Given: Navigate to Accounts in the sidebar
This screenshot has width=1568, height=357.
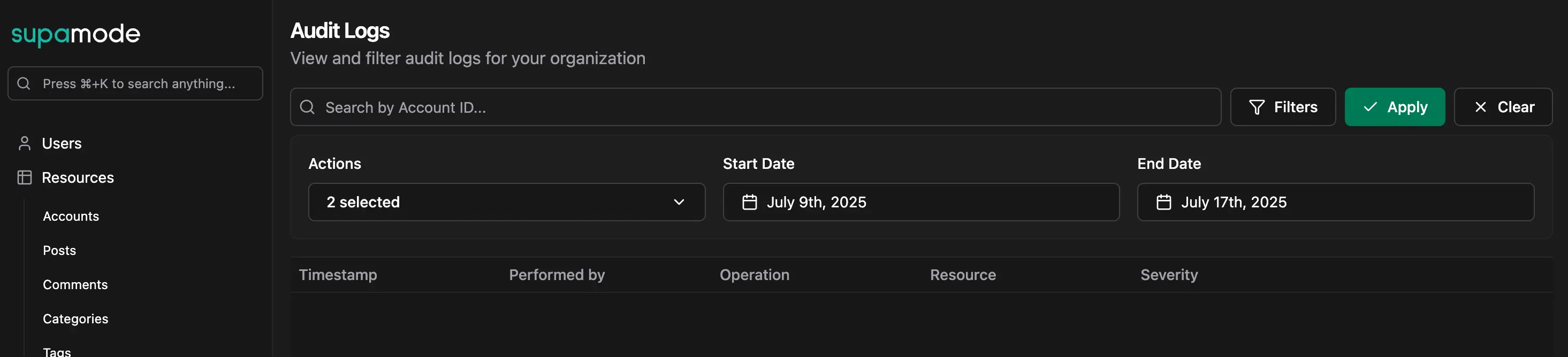Looking at the screenshot, I should [71, 216].
